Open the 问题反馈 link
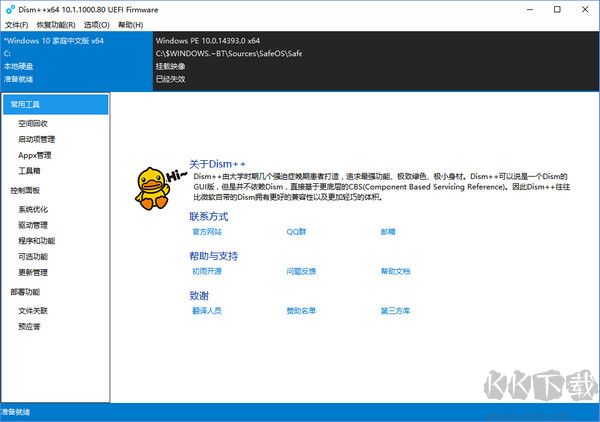The width and height of the screenshot is (600, 422). tap(301, 271)
